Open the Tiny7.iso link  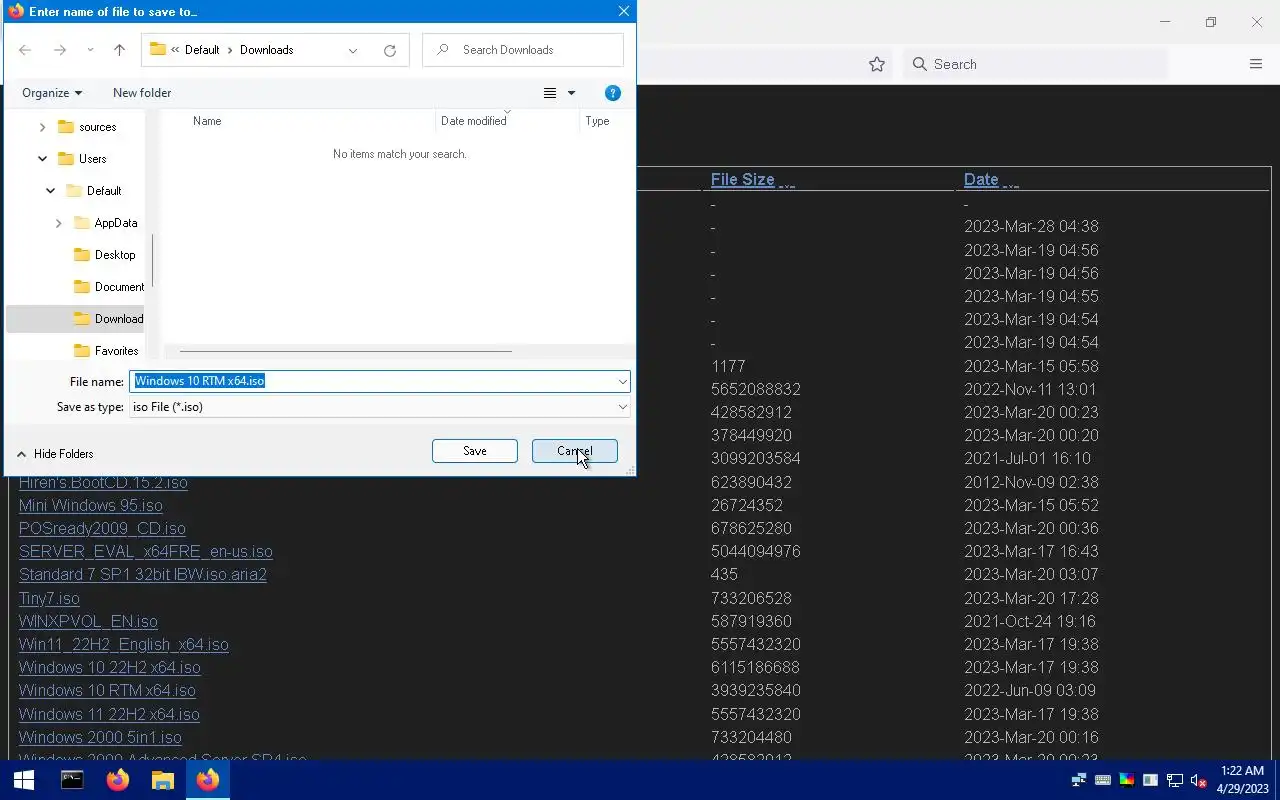pos(49,599)
